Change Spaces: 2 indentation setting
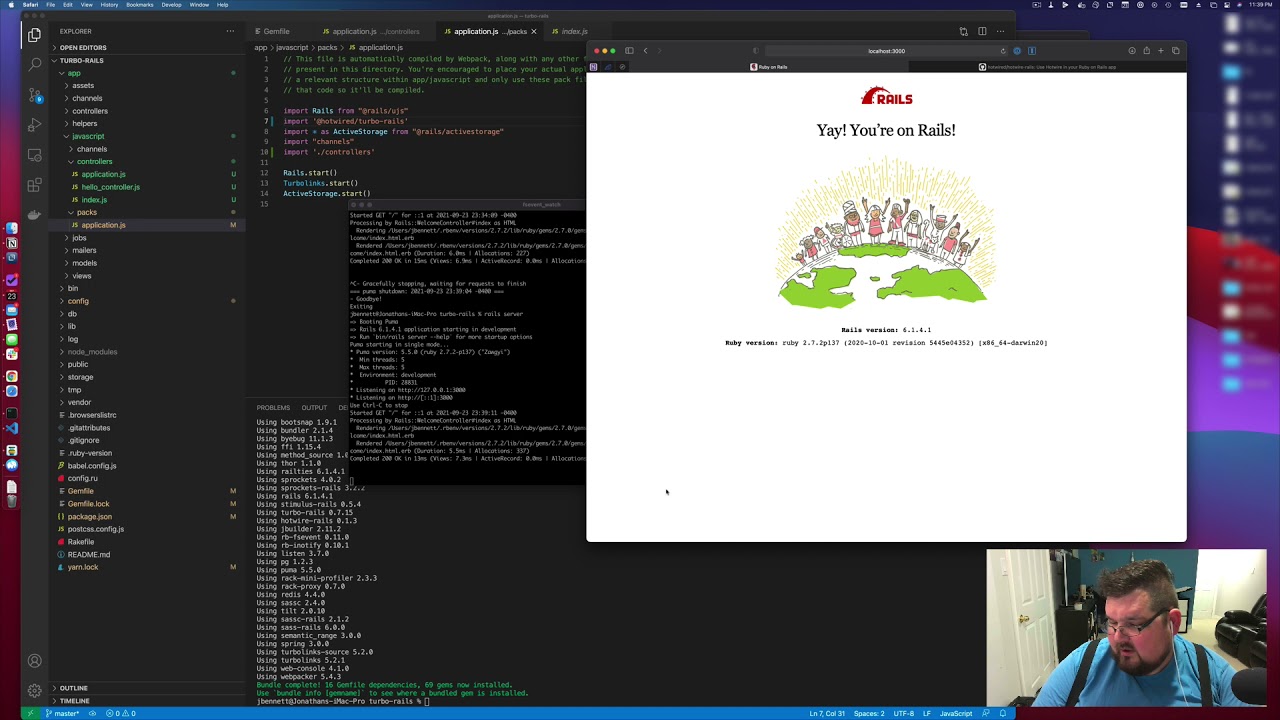1280x720 pixels. (869, 714)
